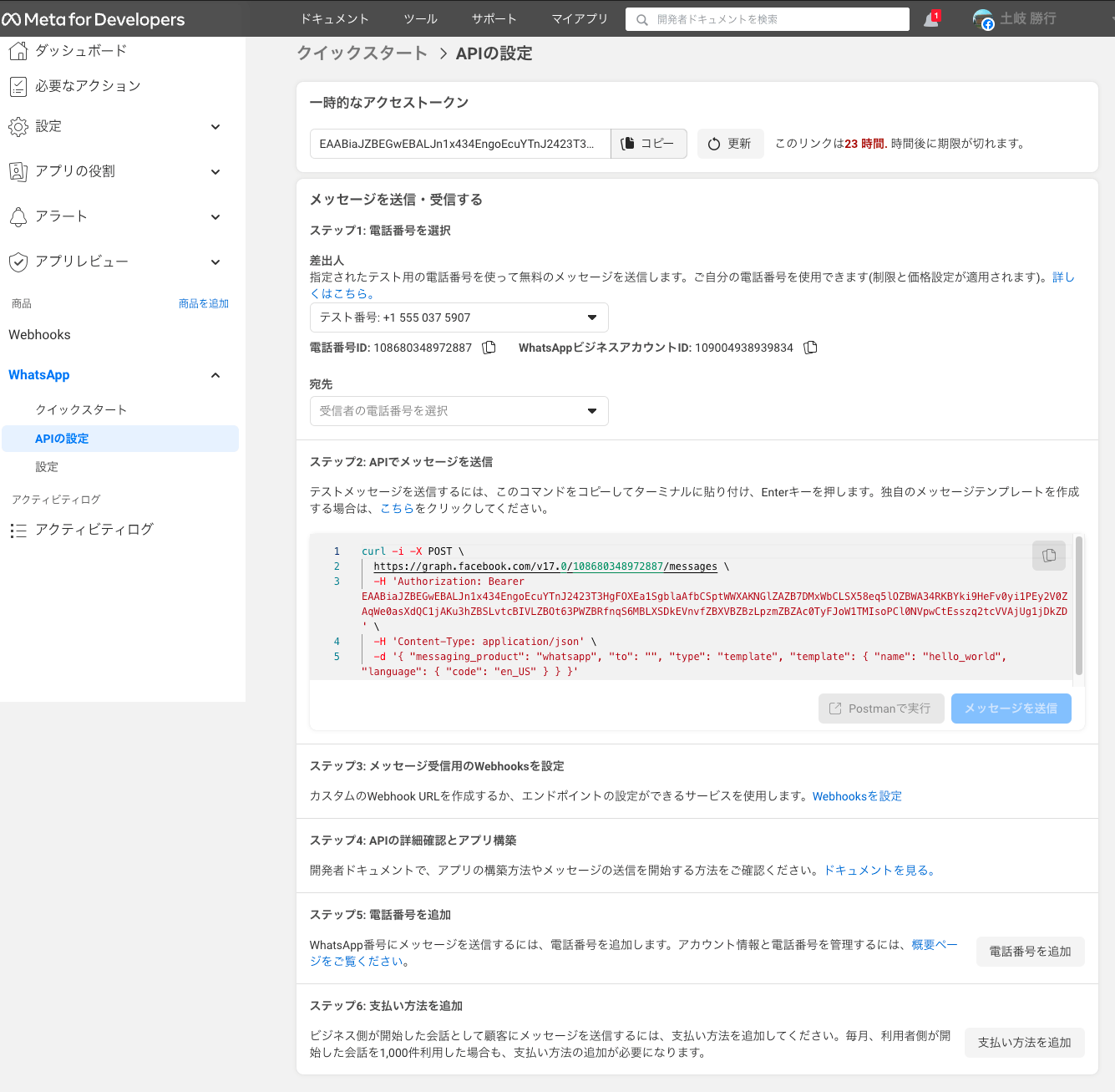1115x1092 pixels.
Task: Click the 土岐 勝行 username
Action: point(1028,18)
